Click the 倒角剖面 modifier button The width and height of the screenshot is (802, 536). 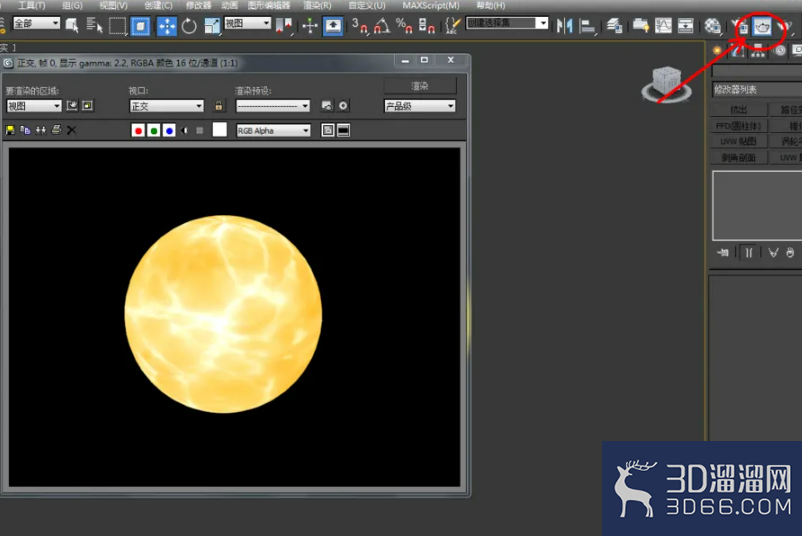coord(739,157)
